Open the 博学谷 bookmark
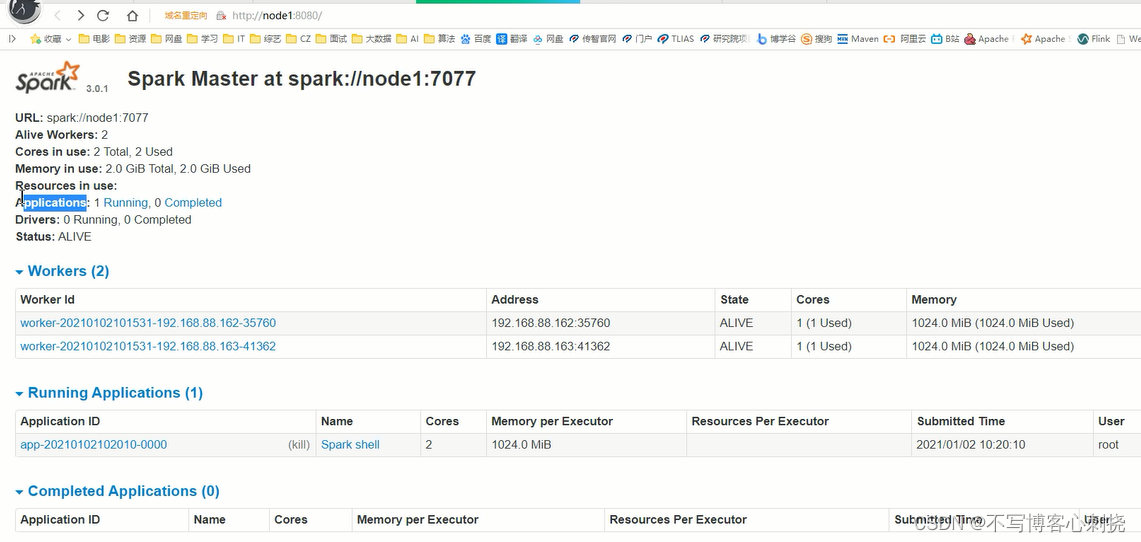1141x542 pixels. [776, 39]
